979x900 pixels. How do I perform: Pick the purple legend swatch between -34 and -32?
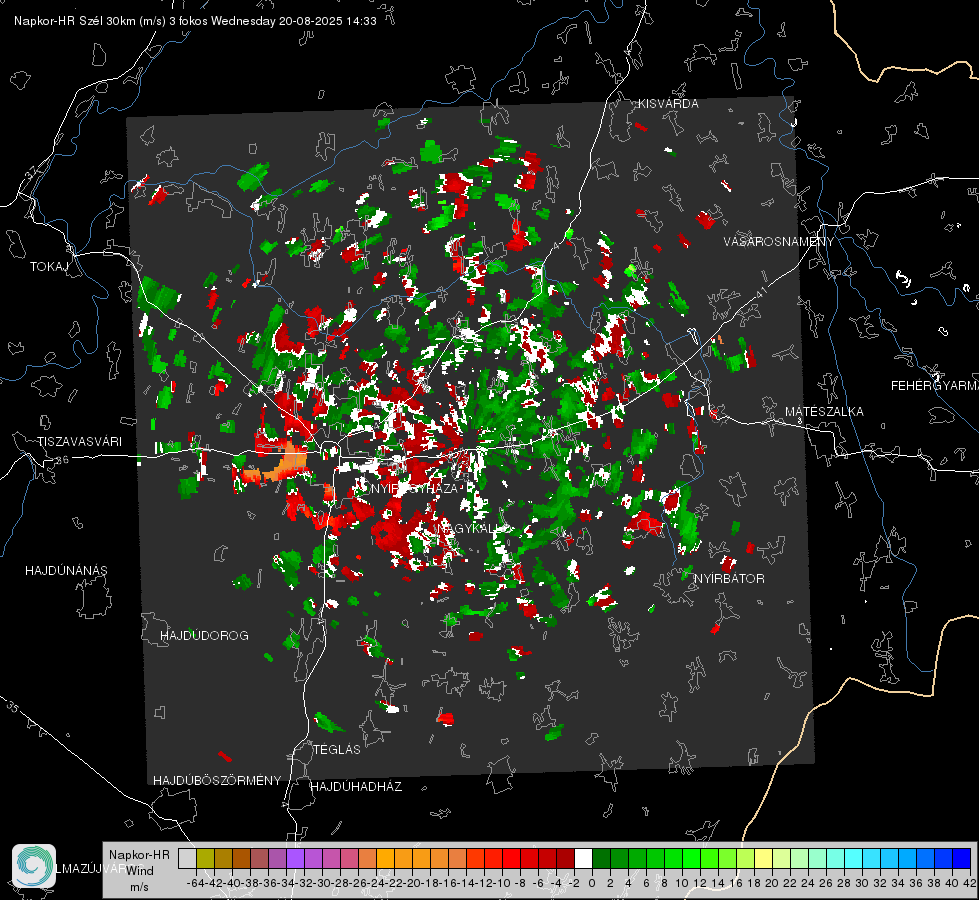(x=295, y=858)
